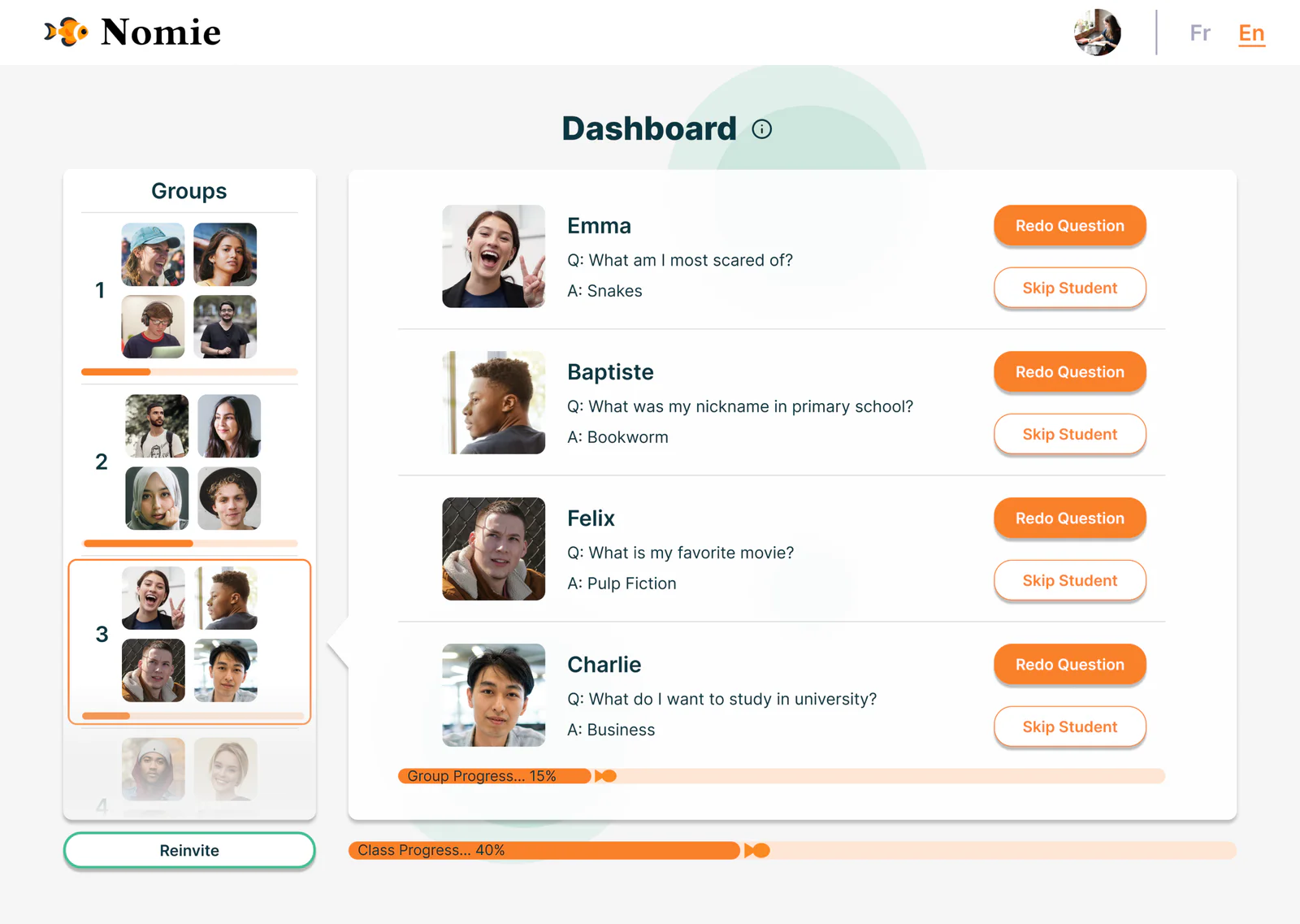
Task: Click the fish marker on Class Progress bar
Action: pos(756,850)
